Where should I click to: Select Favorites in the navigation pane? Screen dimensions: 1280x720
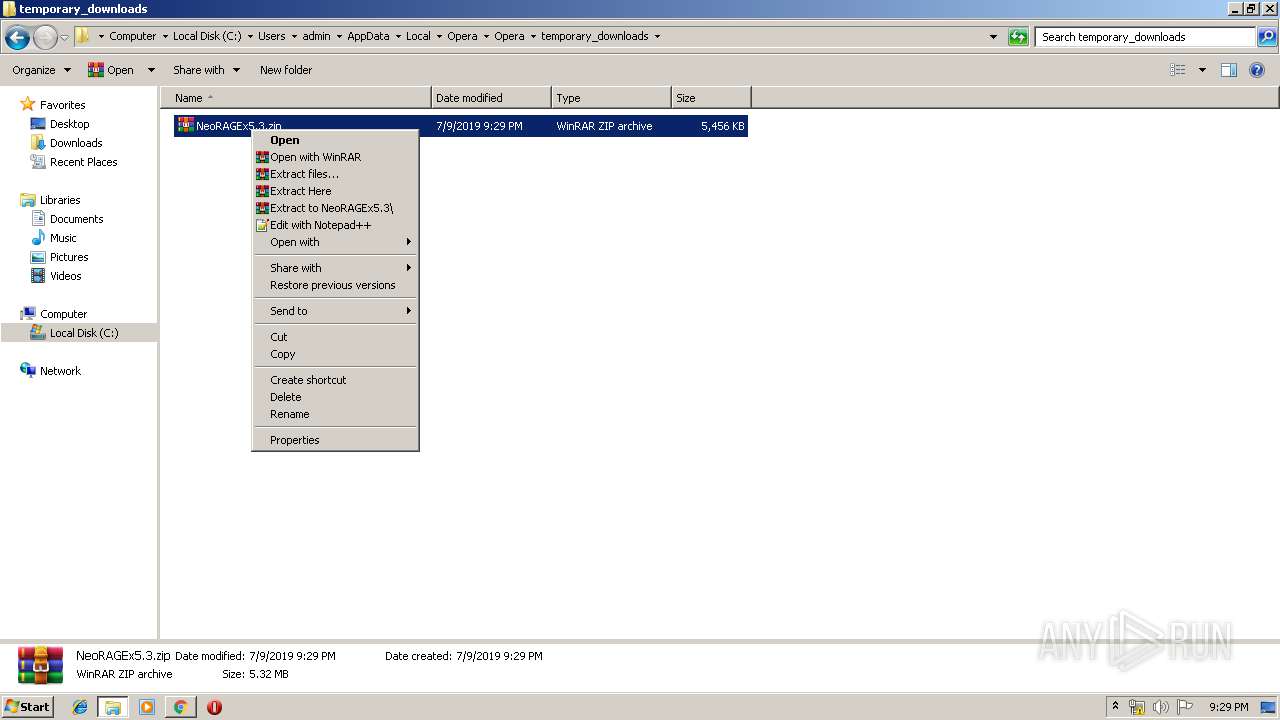pos(62,105)
